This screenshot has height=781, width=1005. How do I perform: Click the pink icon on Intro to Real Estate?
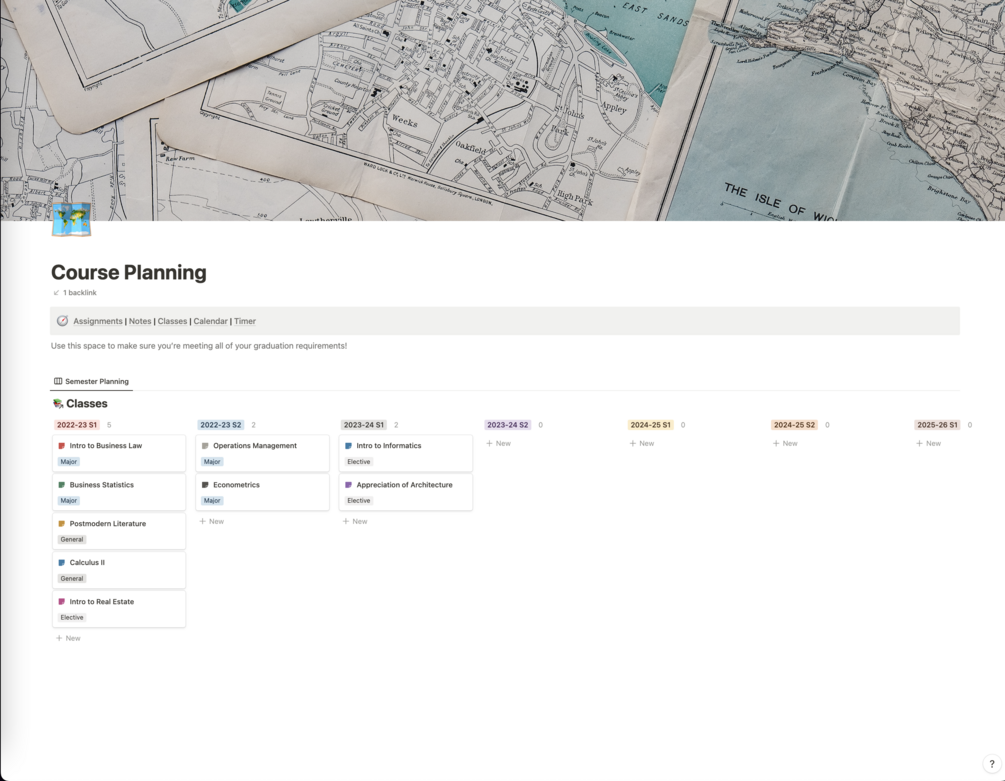(x=62, y=602)
